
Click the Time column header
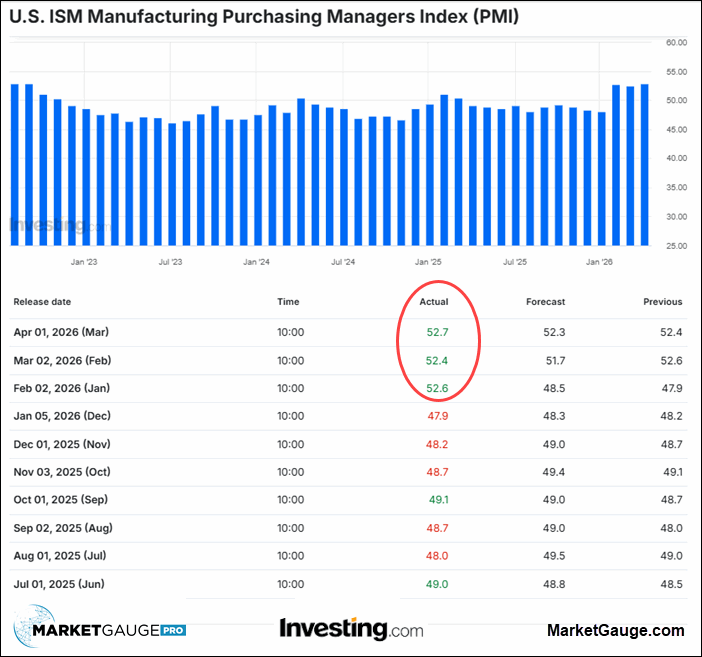(288, 301)
